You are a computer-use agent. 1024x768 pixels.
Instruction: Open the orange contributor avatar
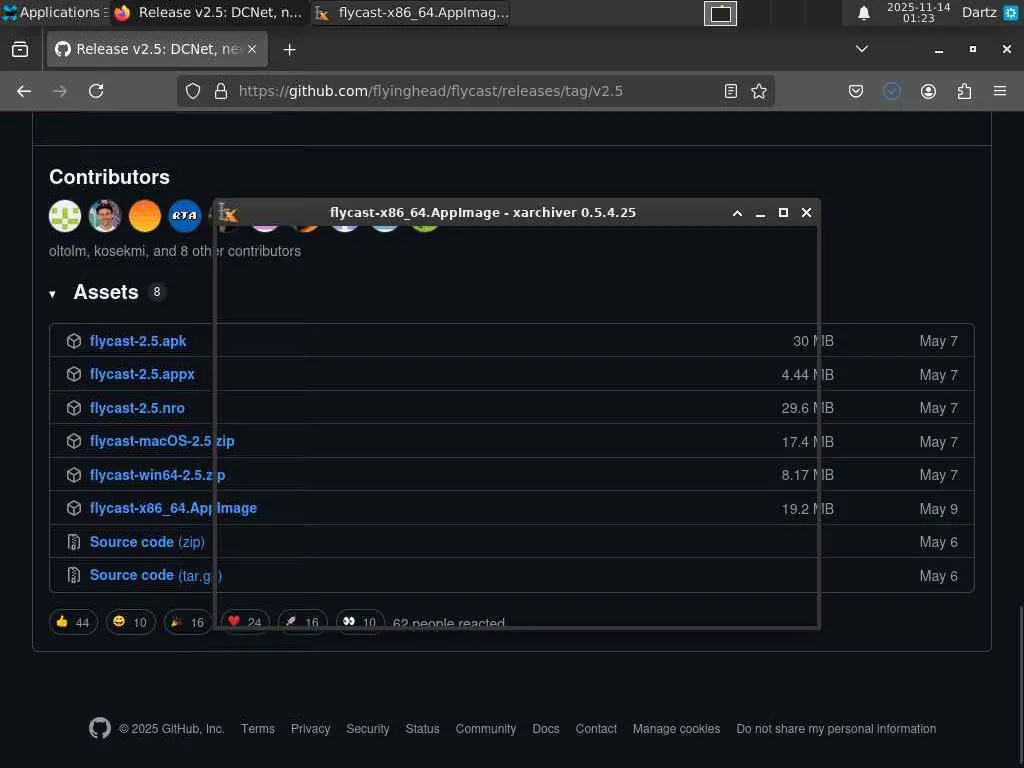point(144,216)
